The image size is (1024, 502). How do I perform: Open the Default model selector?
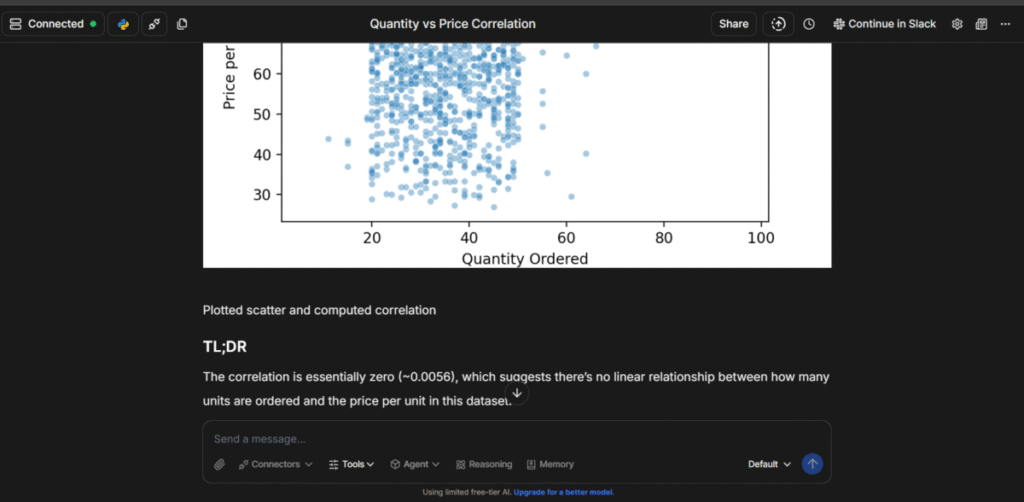[769, 464]
